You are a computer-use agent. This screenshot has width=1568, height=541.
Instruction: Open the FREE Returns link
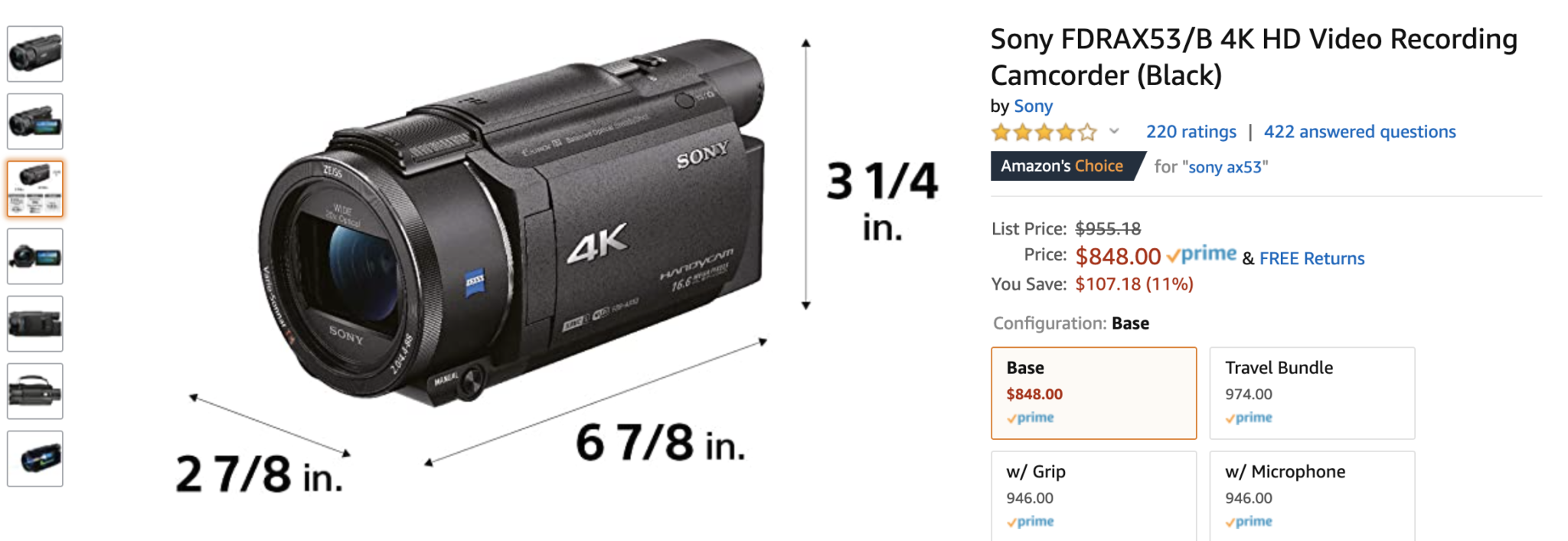point(1312,258)
